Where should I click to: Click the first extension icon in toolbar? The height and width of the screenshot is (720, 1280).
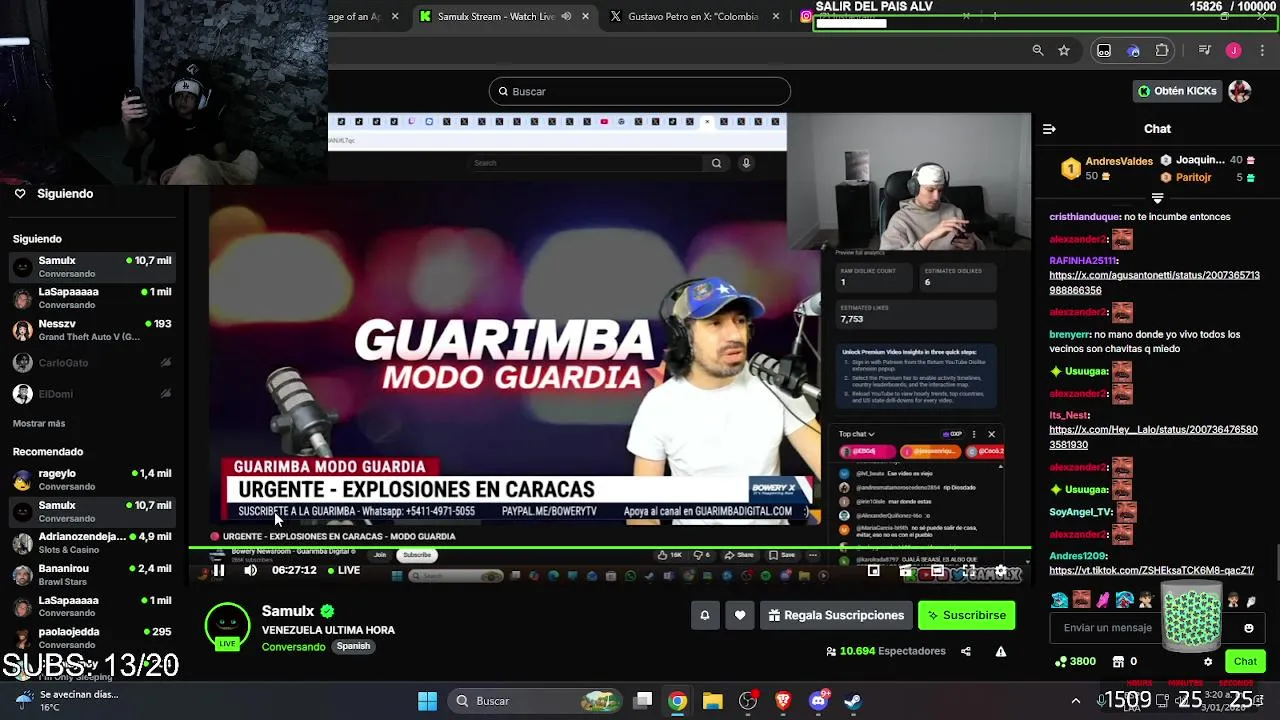(x=1104, y=50)
